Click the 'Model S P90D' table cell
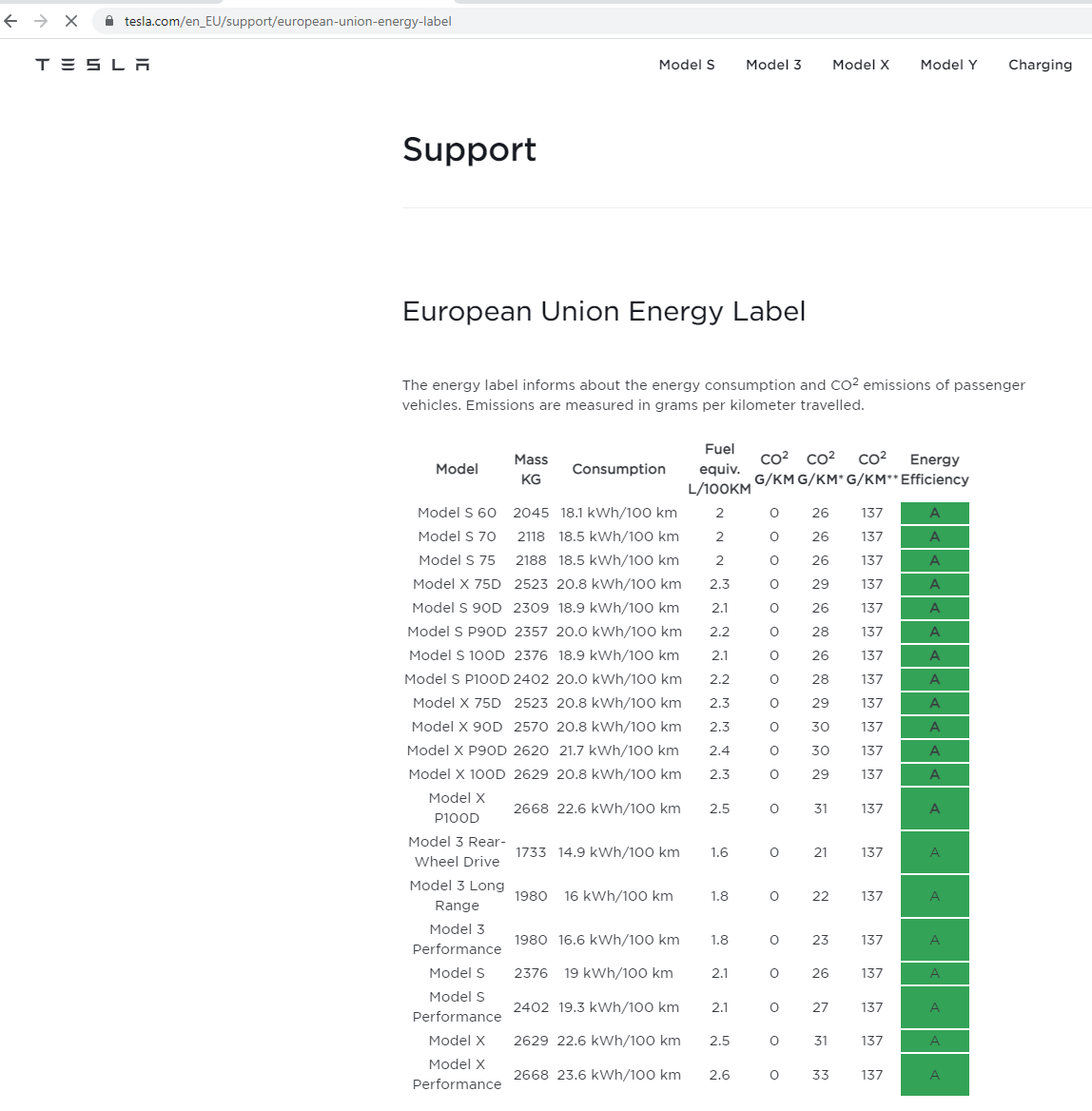 (458, 632)
